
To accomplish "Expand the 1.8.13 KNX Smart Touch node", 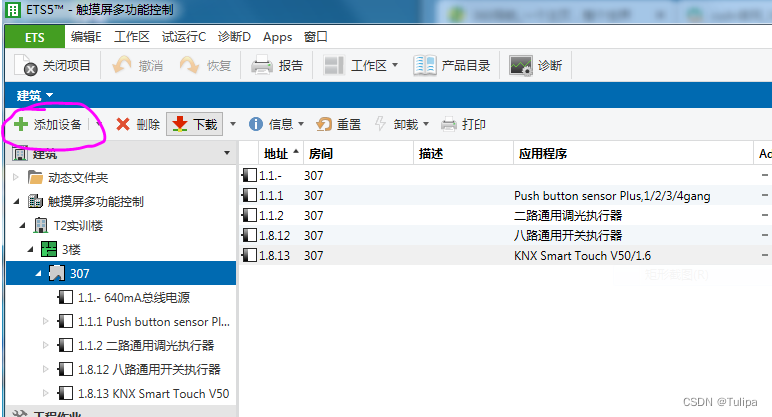I will point(46,393).
